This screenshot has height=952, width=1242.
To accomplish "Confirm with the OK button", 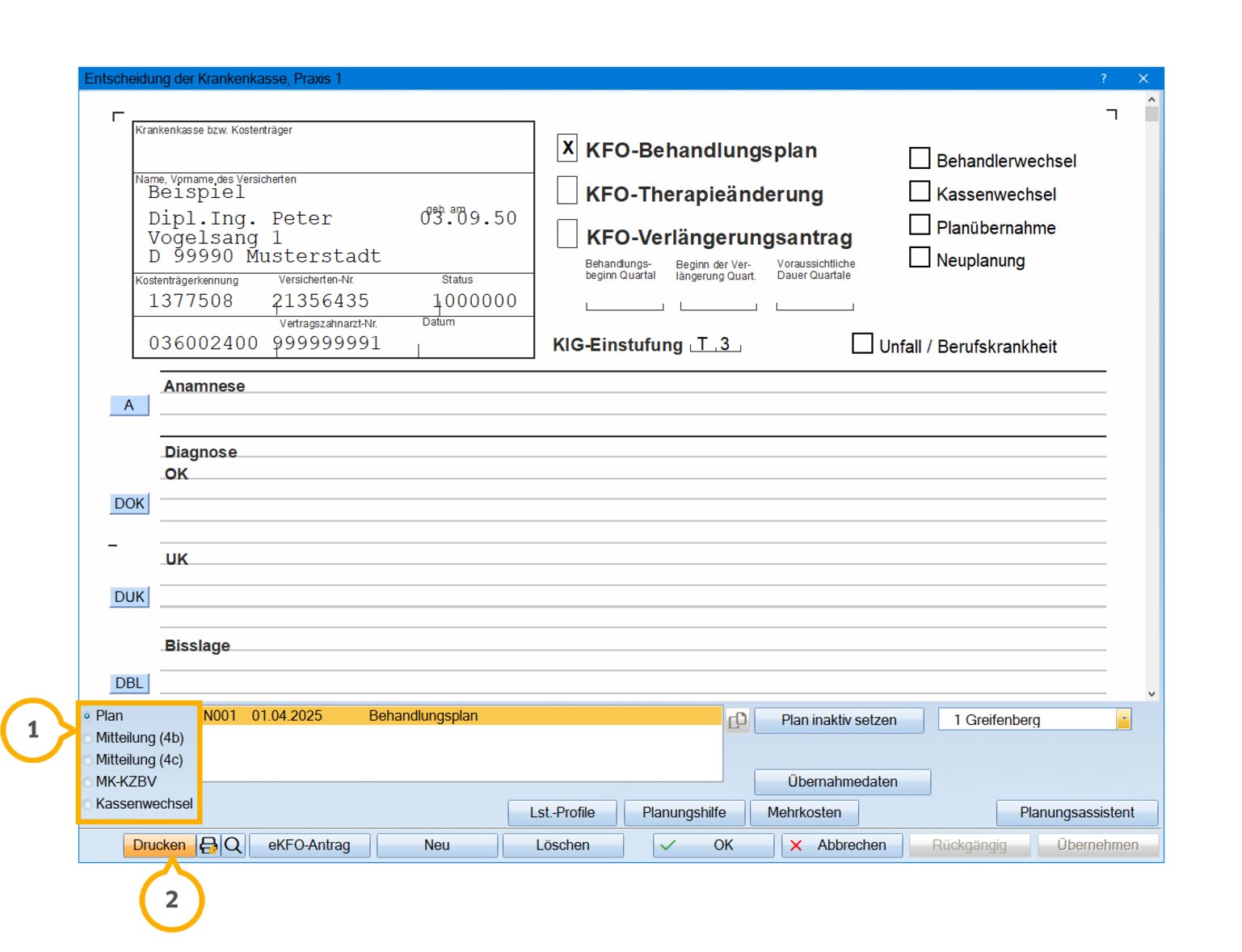I will 714,845.
